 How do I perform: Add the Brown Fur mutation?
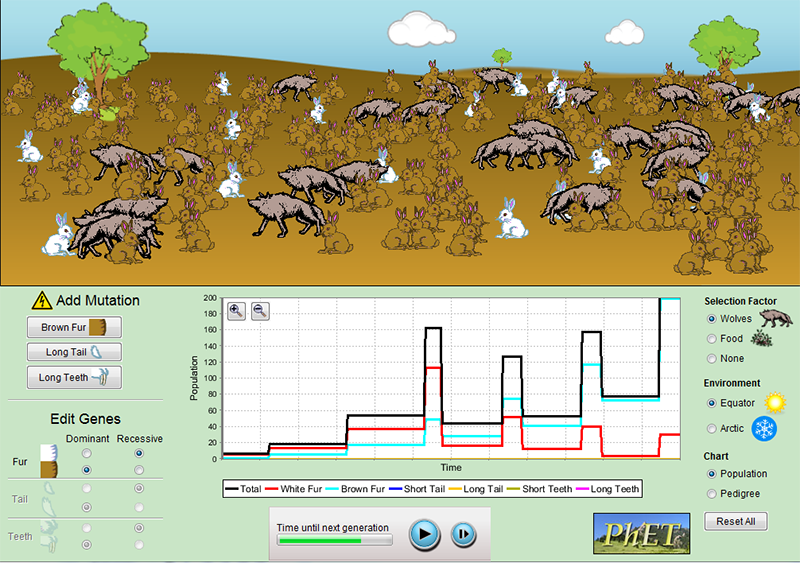74,327
